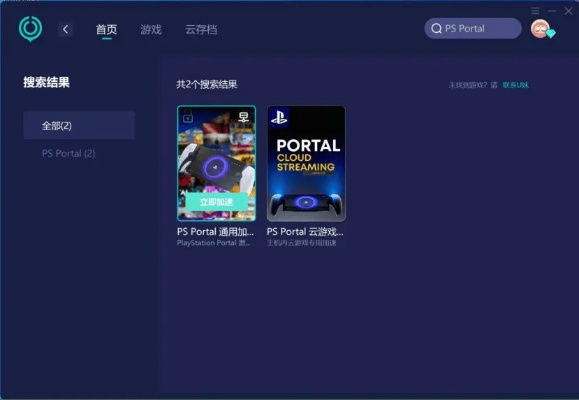
Task: Click the 共2个搜索结果 text
Action: (x=207, y=84)
